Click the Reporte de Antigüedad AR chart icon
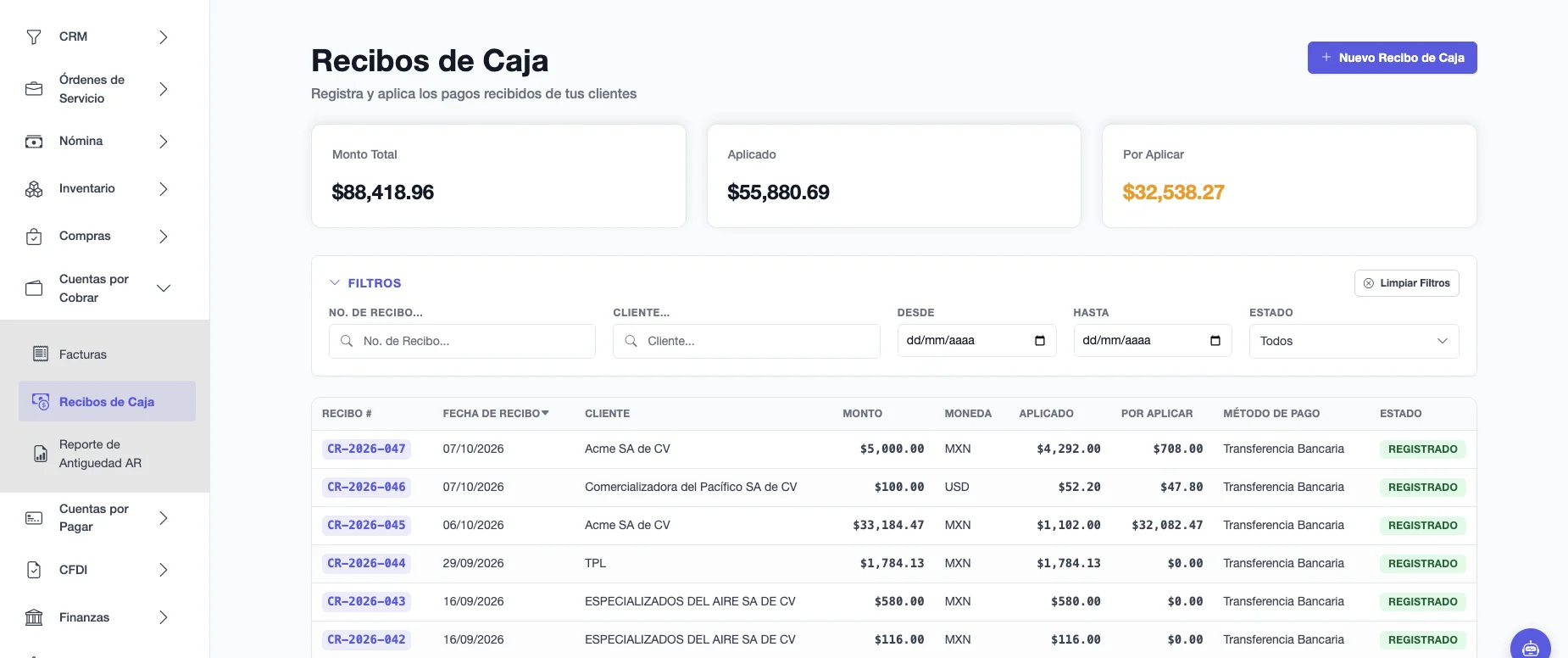The width and height of the screenshot is (1568, 658). [41, 454]
